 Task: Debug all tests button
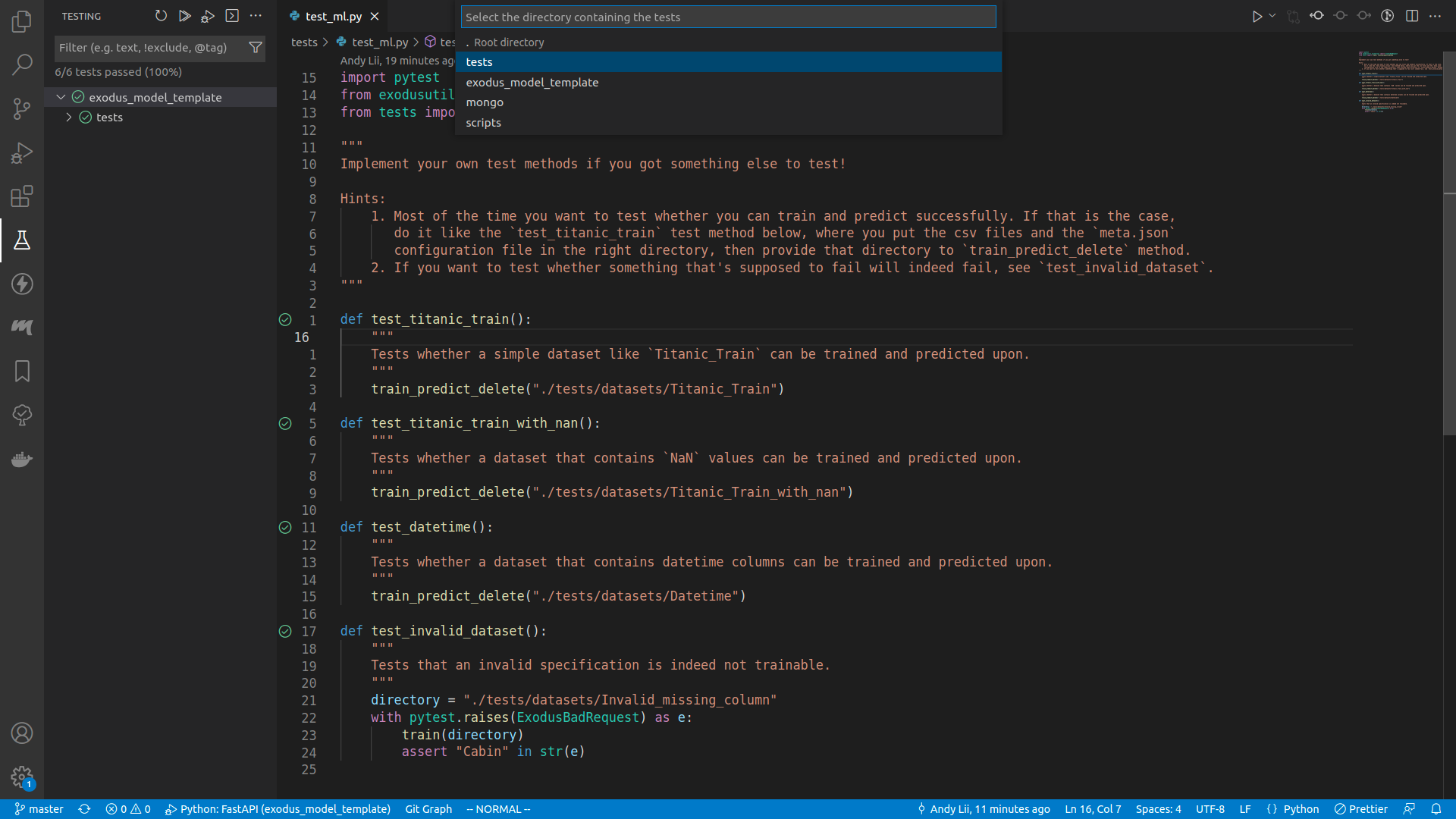click(x=208, y=16)
